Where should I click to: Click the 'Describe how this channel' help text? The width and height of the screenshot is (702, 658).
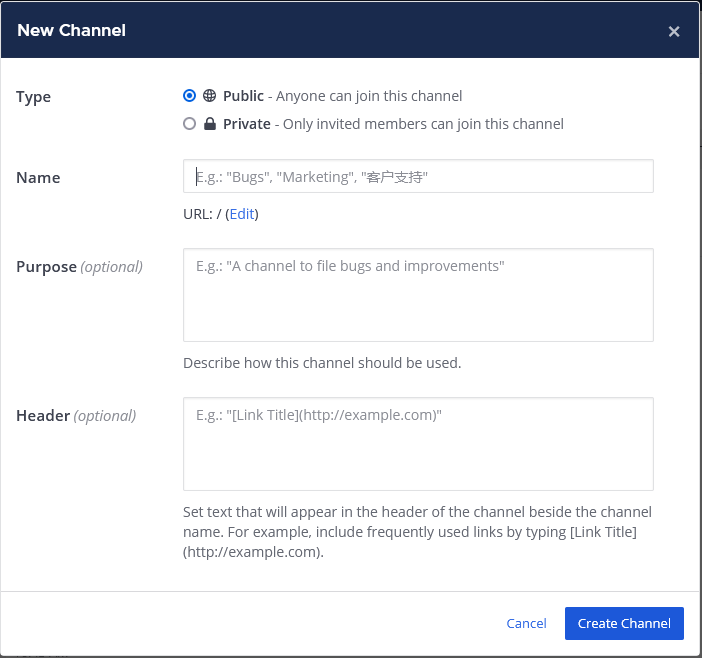322,363
